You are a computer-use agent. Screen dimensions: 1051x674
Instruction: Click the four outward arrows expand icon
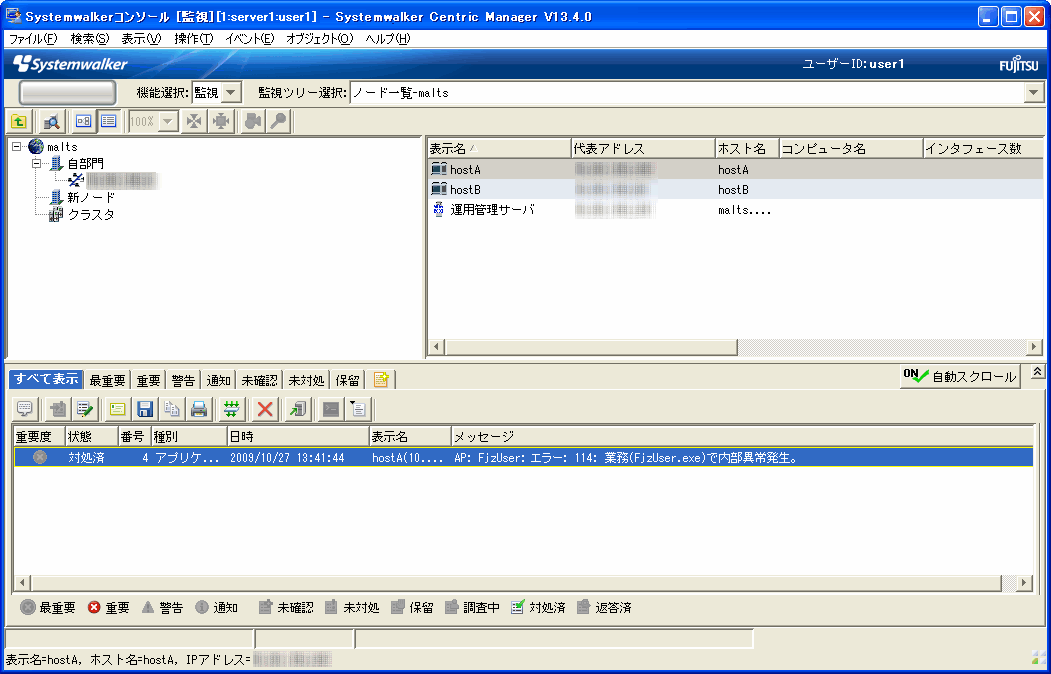click(221, 121)
